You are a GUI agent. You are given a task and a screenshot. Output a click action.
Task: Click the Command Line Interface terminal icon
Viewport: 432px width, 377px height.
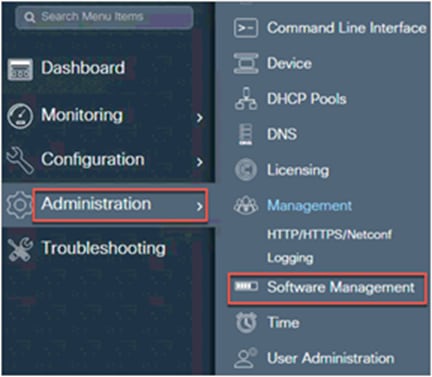tap(246, 28)
